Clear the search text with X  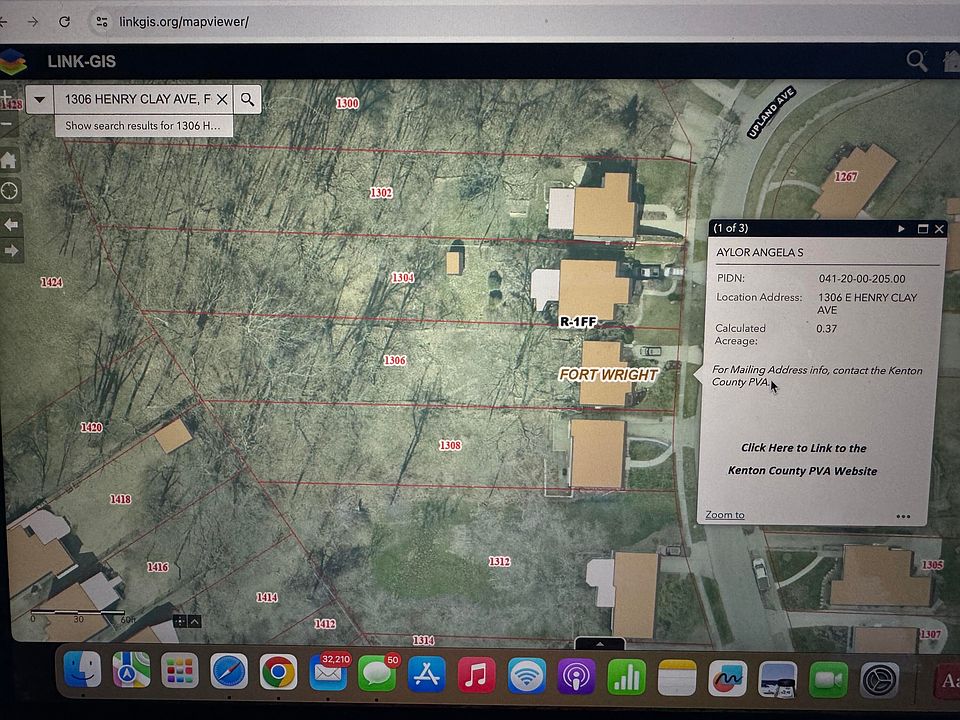221,99
